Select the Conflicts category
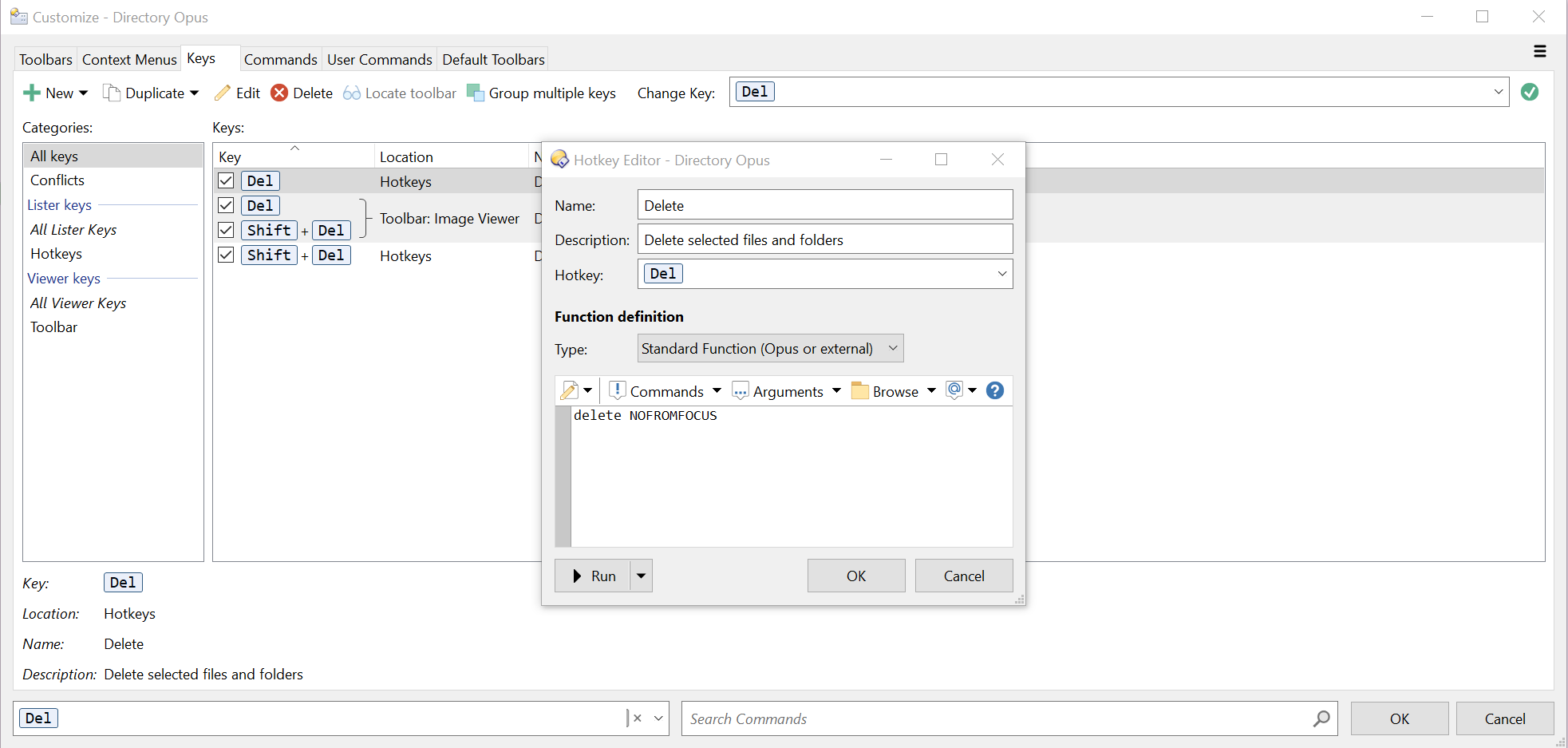1568x748 pixels. click(113, 180)
